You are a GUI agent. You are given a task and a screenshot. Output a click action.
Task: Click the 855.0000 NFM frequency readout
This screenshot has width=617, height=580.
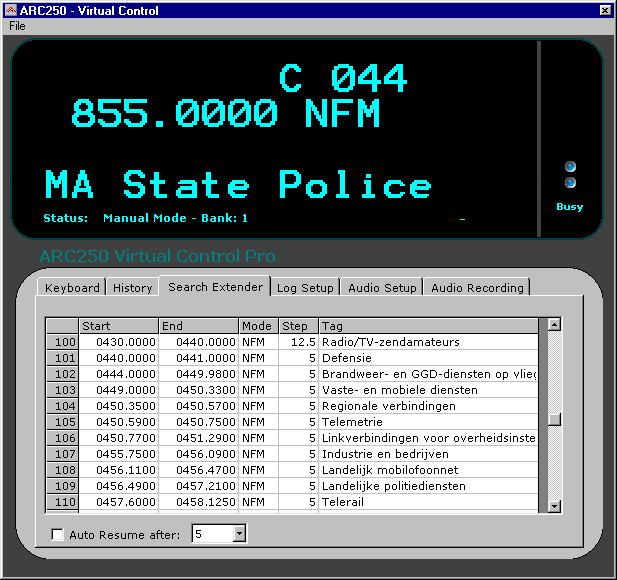[x=225, y=113]
